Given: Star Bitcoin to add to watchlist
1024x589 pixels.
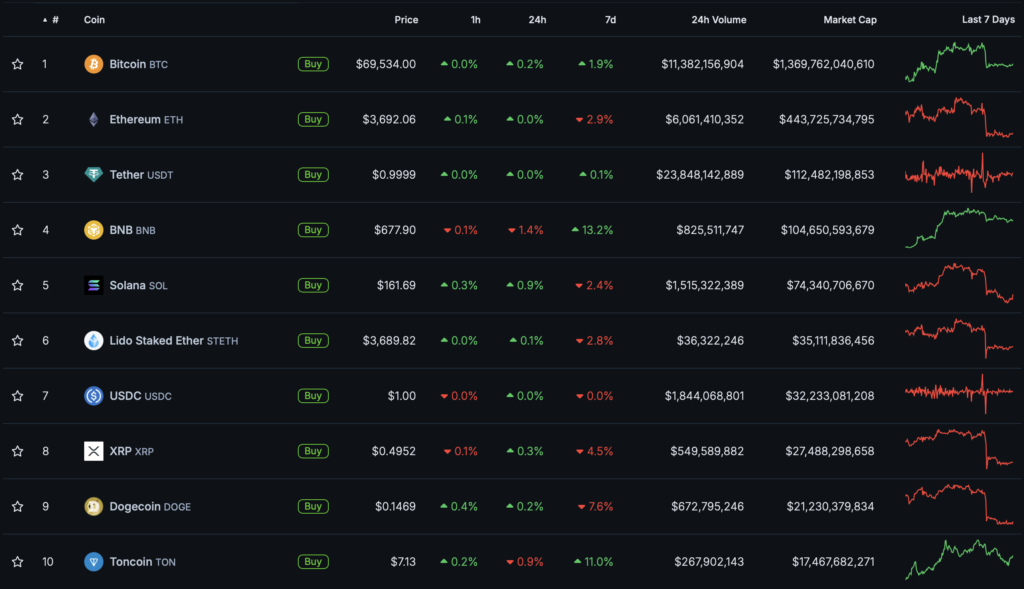Looking at the screenshot, I should pyautogui.click(x=17, y=64).
